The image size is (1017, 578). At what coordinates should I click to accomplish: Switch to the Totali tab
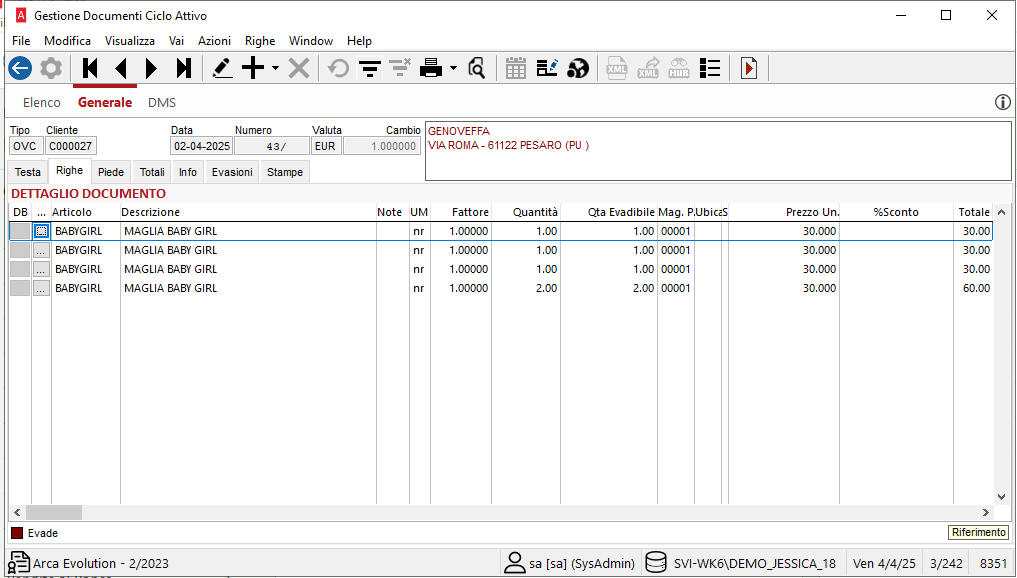pos(152,172)
